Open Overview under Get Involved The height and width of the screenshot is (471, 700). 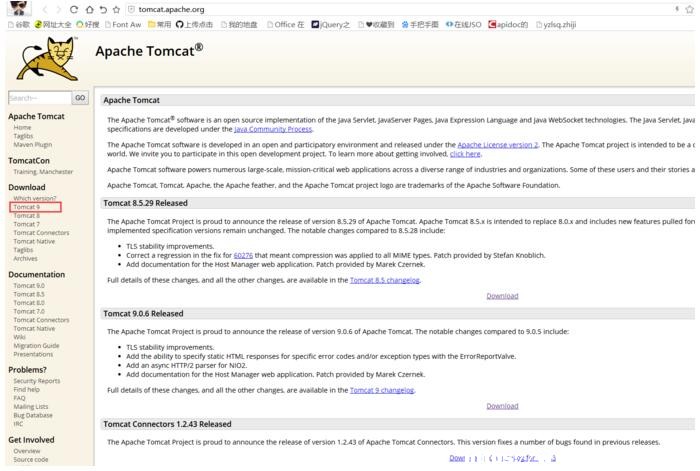(26, 451)
